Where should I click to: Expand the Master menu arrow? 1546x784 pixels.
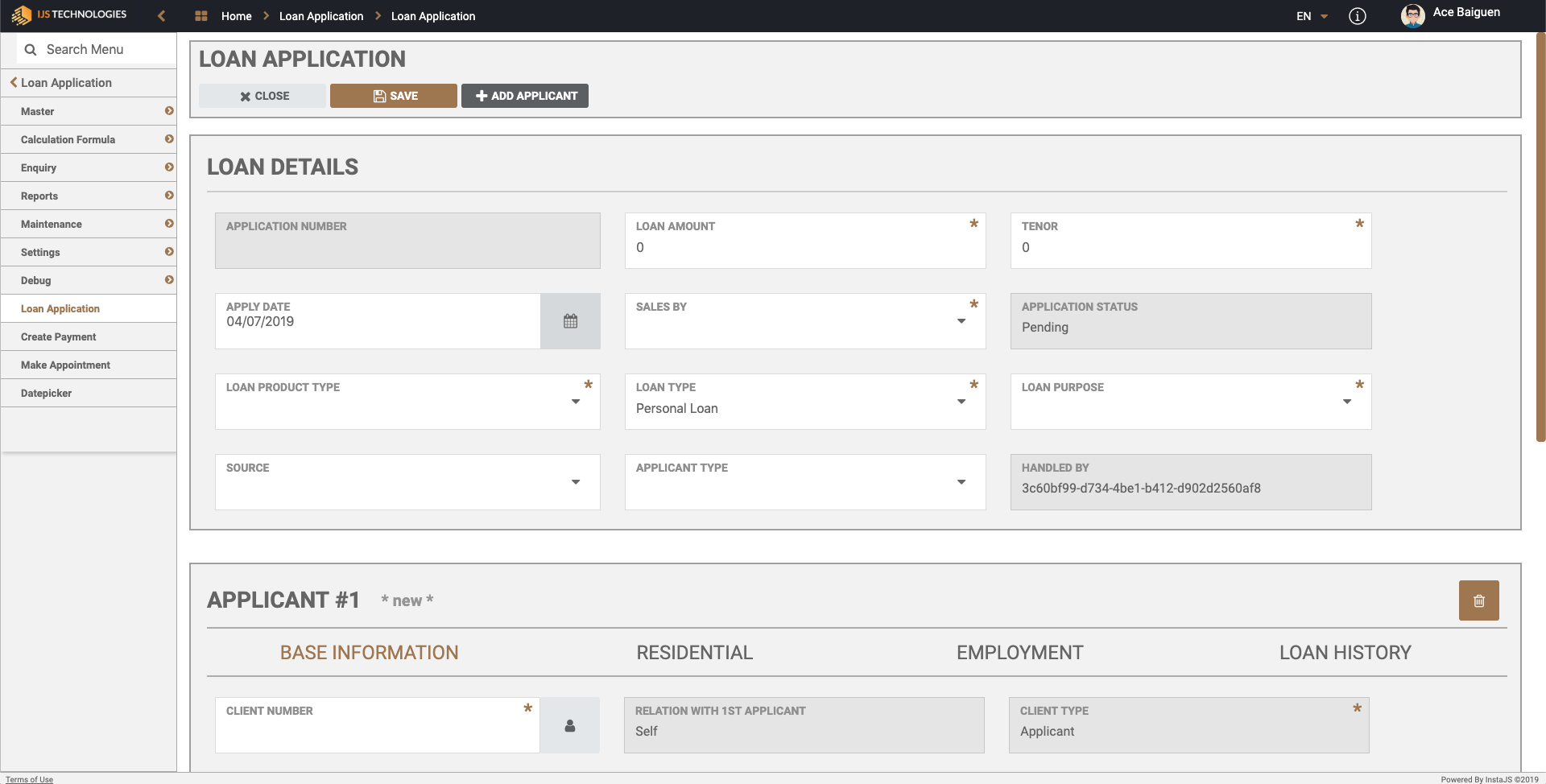click(169, 111)
